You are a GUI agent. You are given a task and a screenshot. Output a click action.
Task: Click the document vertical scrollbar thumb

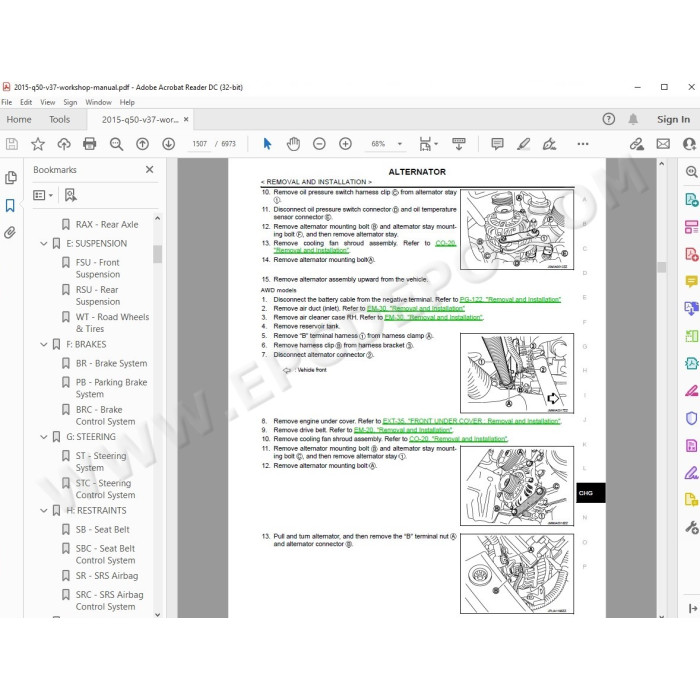pyautogui.click(x=662, y=267)
